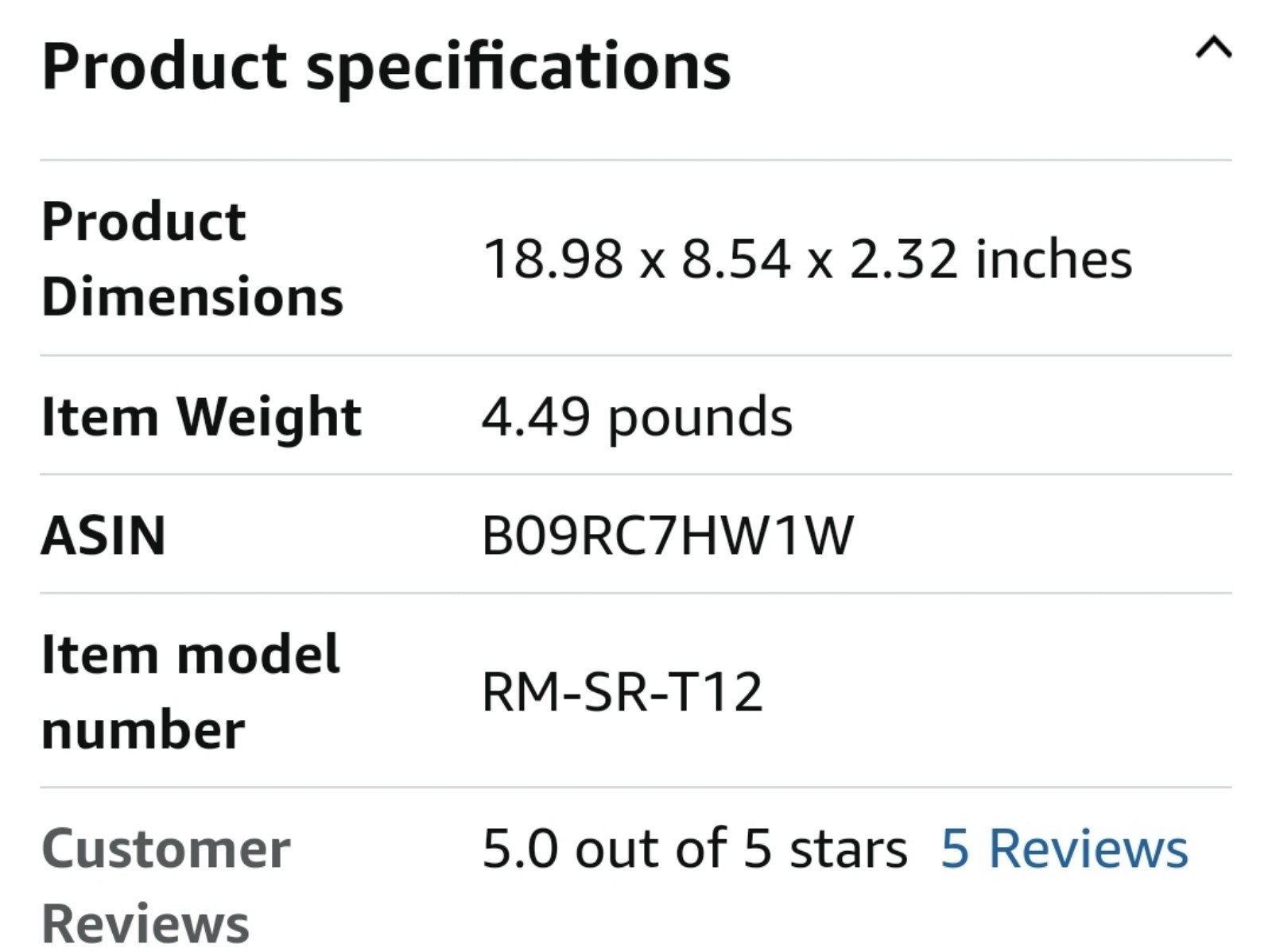Screen dimensions: 1272x952
Task: Tap the word inches in dimensions
Action: point(1053,258)
